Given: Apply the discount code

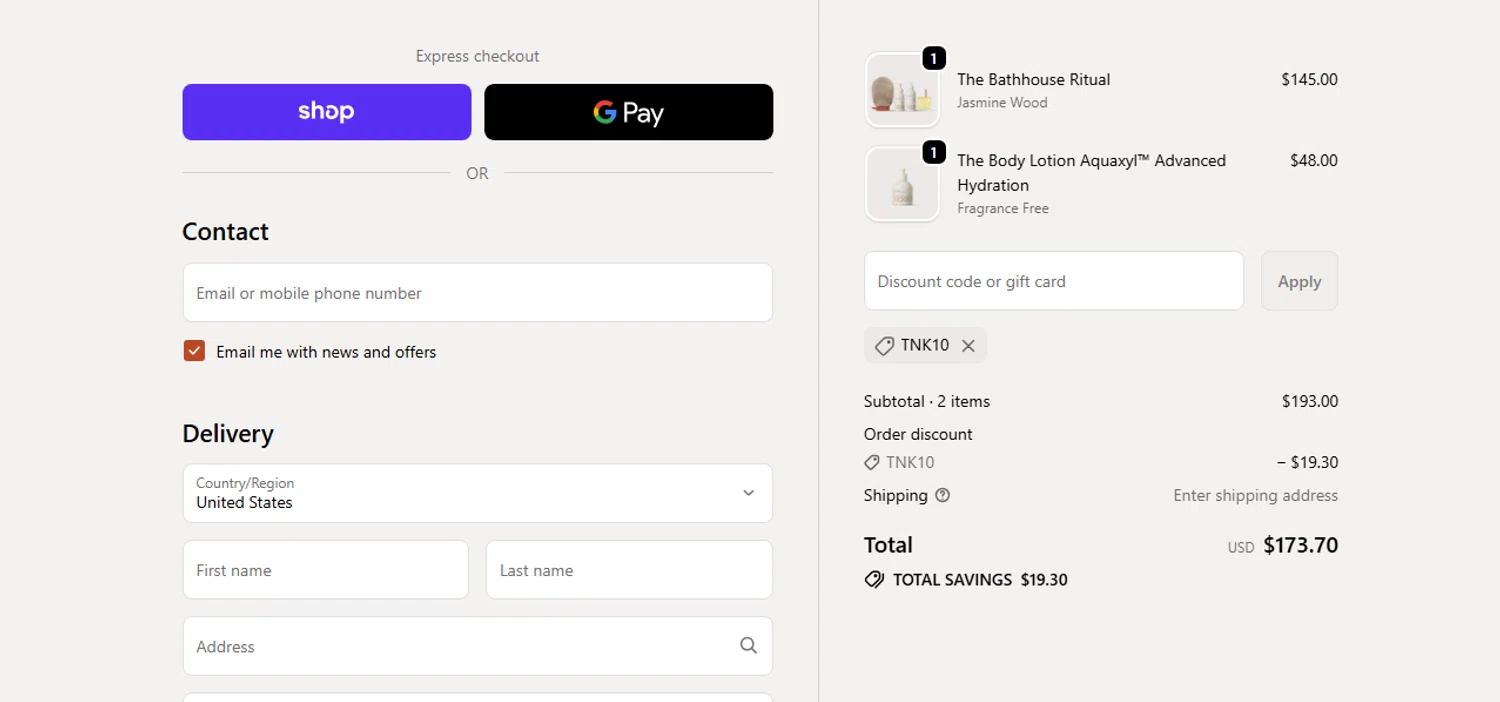Looking at the screenshot, I should [1299, 281].
